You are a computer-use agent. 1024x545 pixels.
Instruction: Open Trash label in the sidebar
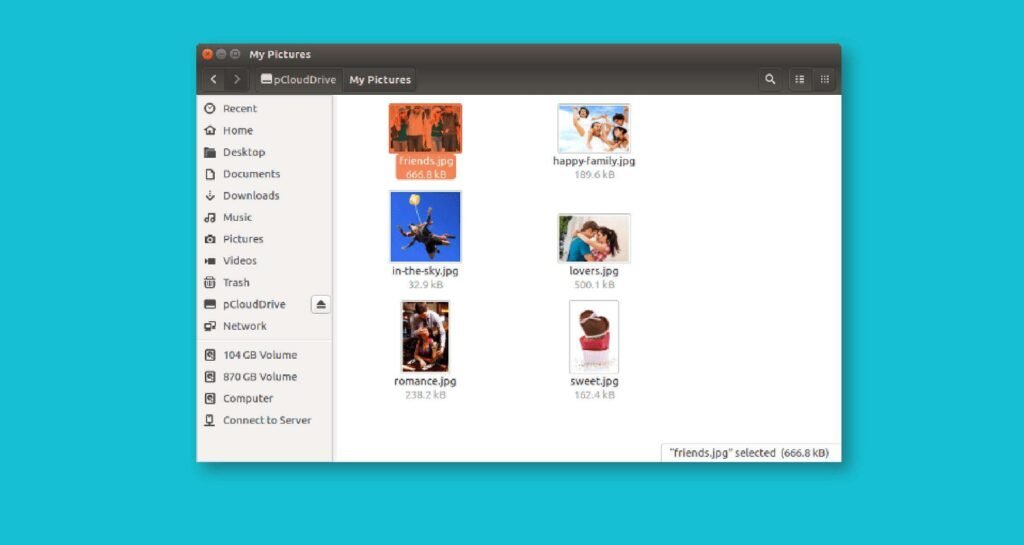236,283
